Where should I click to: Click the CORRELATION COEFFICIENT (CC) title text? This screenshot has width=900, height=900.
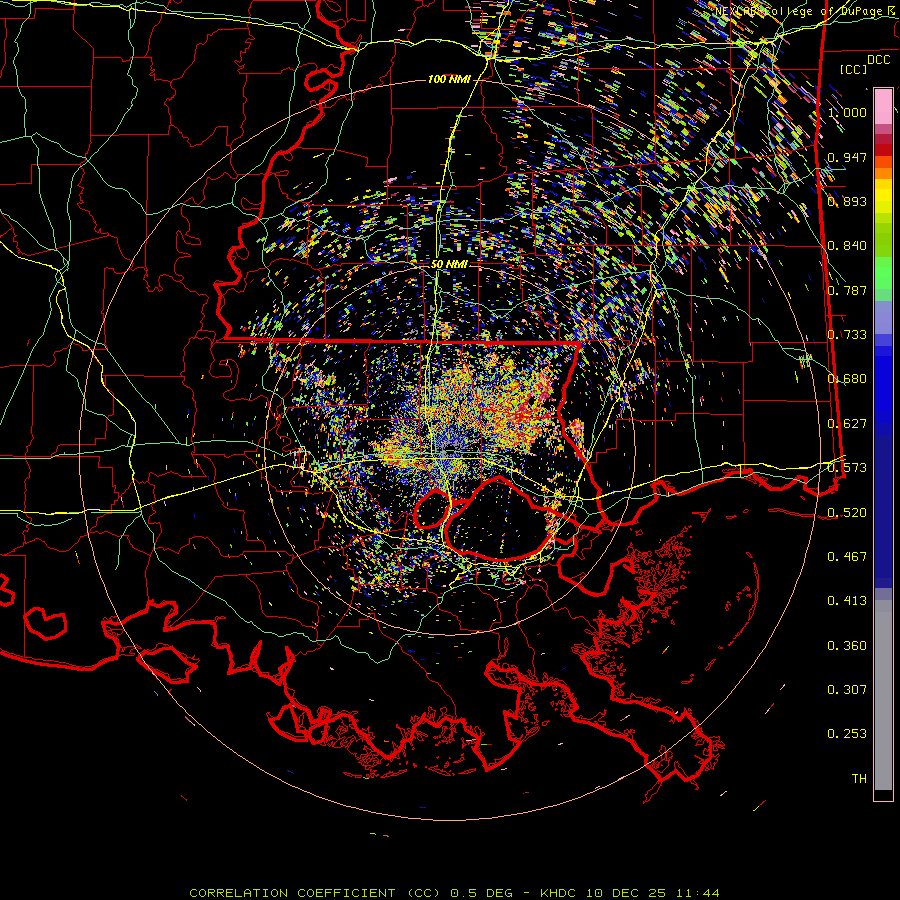315,893
